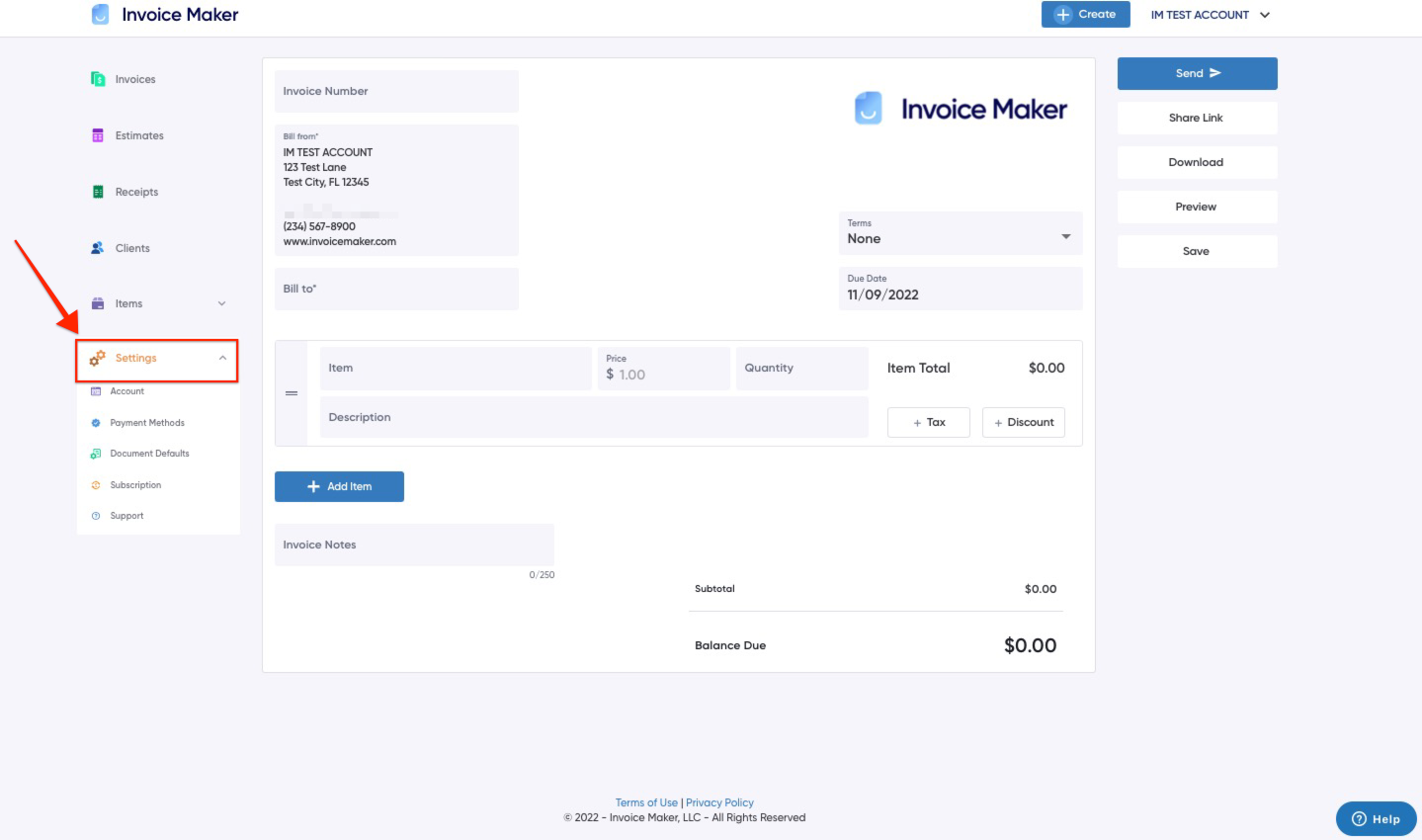This screenshot has height=840, width=1422.
Task: Click the Items briefcase icon
Action: 98,303
